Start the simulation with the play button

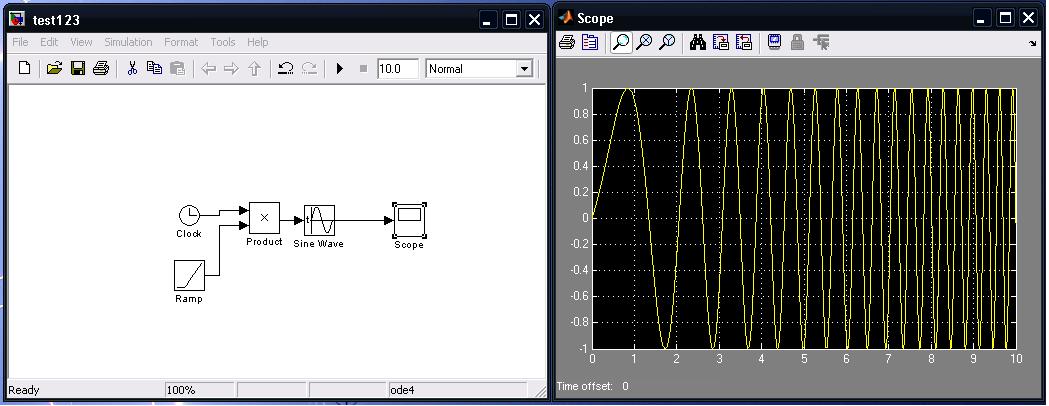coord(340,69)
